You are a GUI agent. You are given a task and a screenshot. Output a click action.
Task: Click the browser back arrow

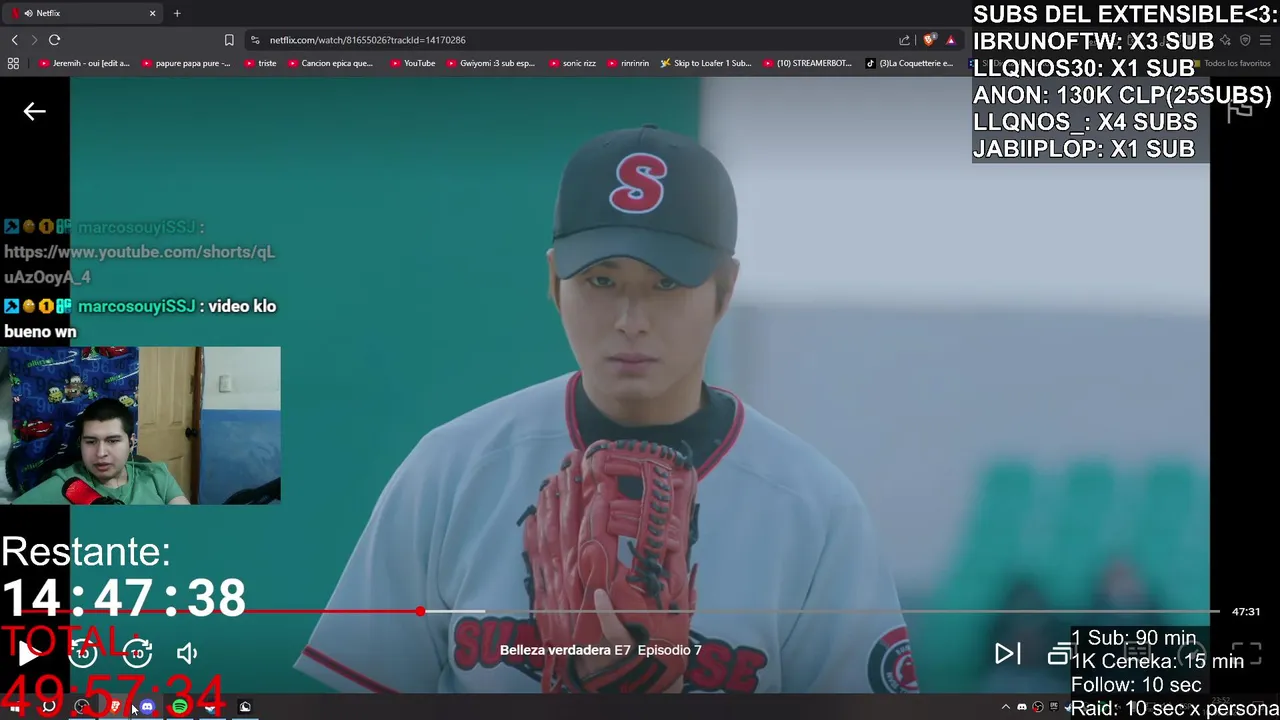[14, 40]
